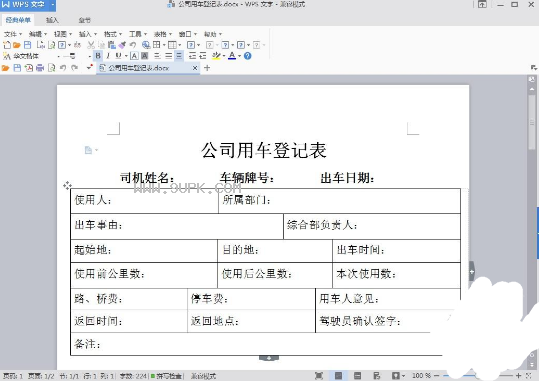
Task: Redo arrow in quick access toolbar
Action: click(74, 68)
